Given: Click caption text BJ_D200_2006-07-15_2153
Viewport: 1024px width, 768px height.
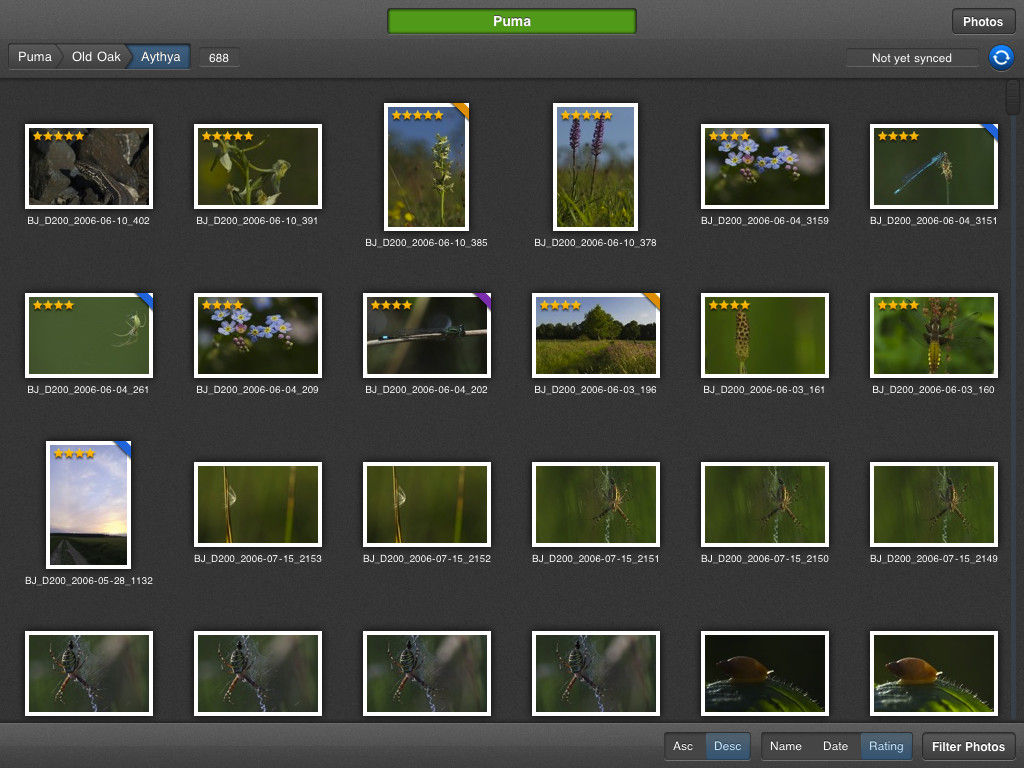Looking at the screenshot, I should (258, 558).
